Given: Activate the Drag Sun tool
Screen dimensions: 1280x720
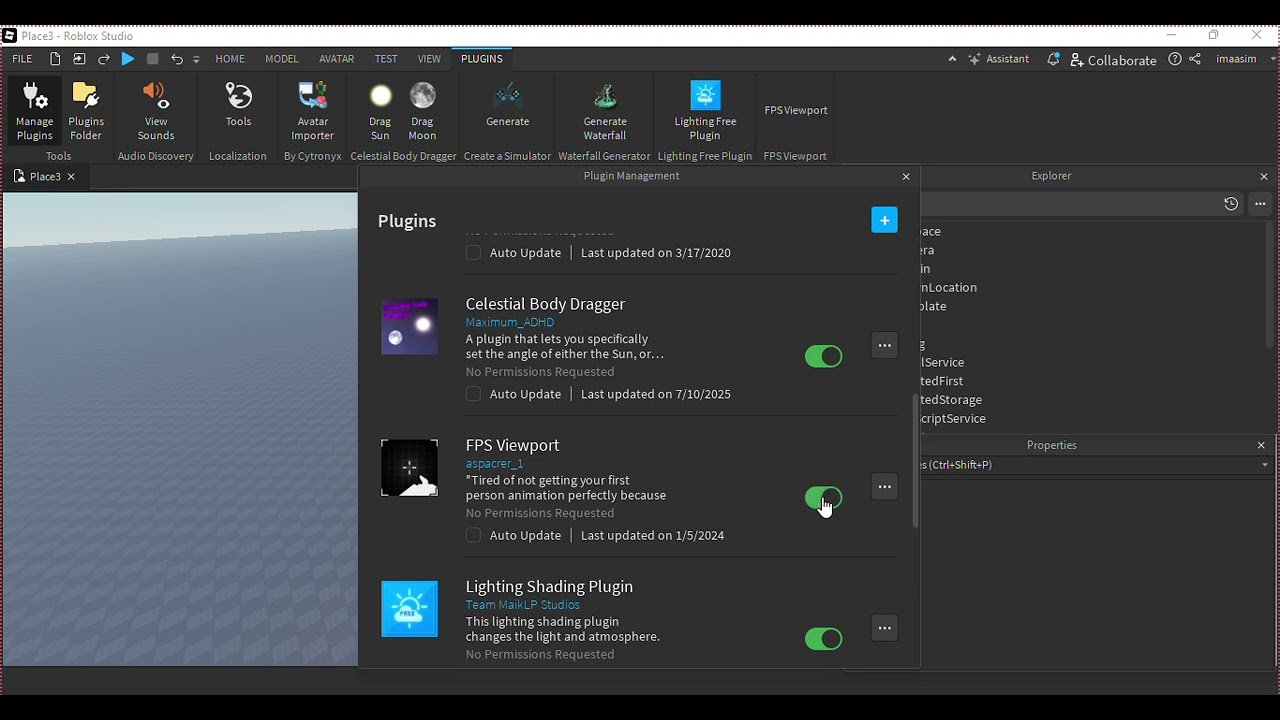Looking at the screenshot, I should [380, 111].
